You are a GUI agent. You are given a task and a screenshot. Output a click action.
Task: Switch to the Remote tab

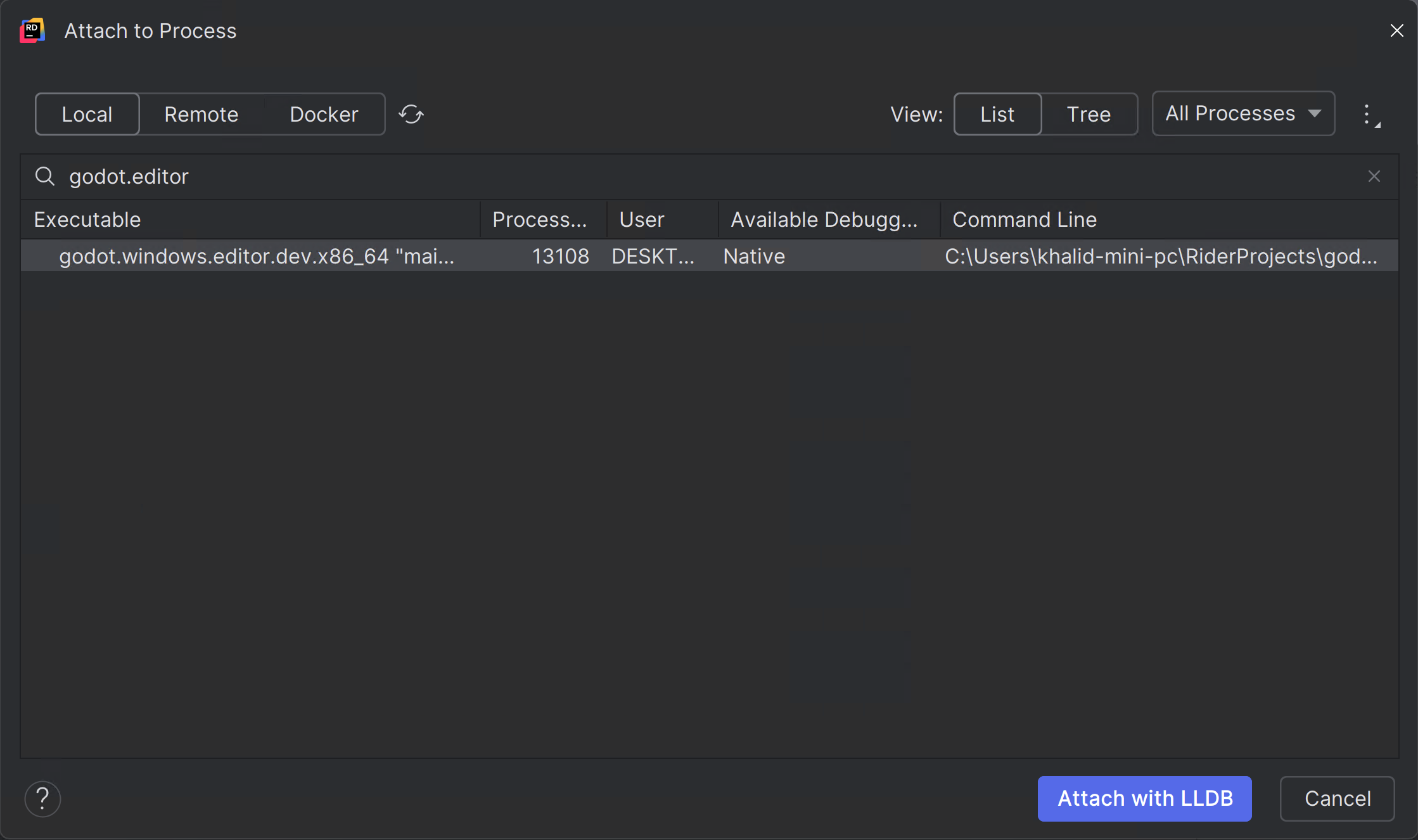(201, 114)
